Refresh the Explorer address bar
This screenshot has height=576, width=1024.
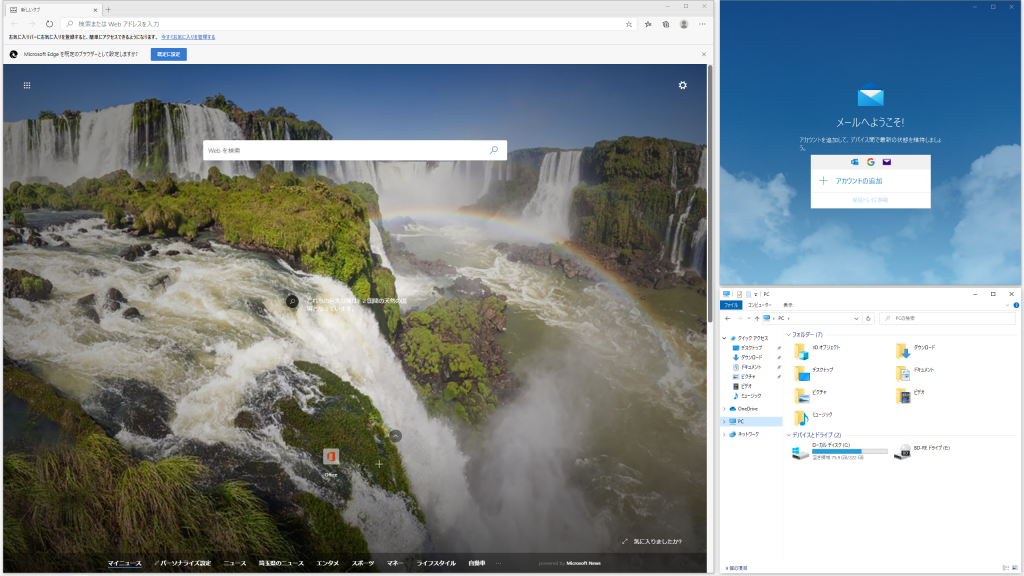[868, 319]
